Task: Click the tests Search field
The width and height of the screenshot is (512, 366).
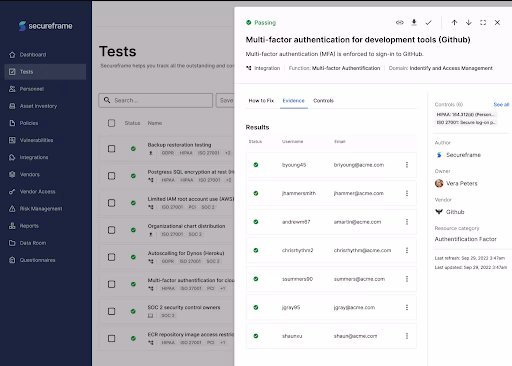Action: (x=156, y=100)
